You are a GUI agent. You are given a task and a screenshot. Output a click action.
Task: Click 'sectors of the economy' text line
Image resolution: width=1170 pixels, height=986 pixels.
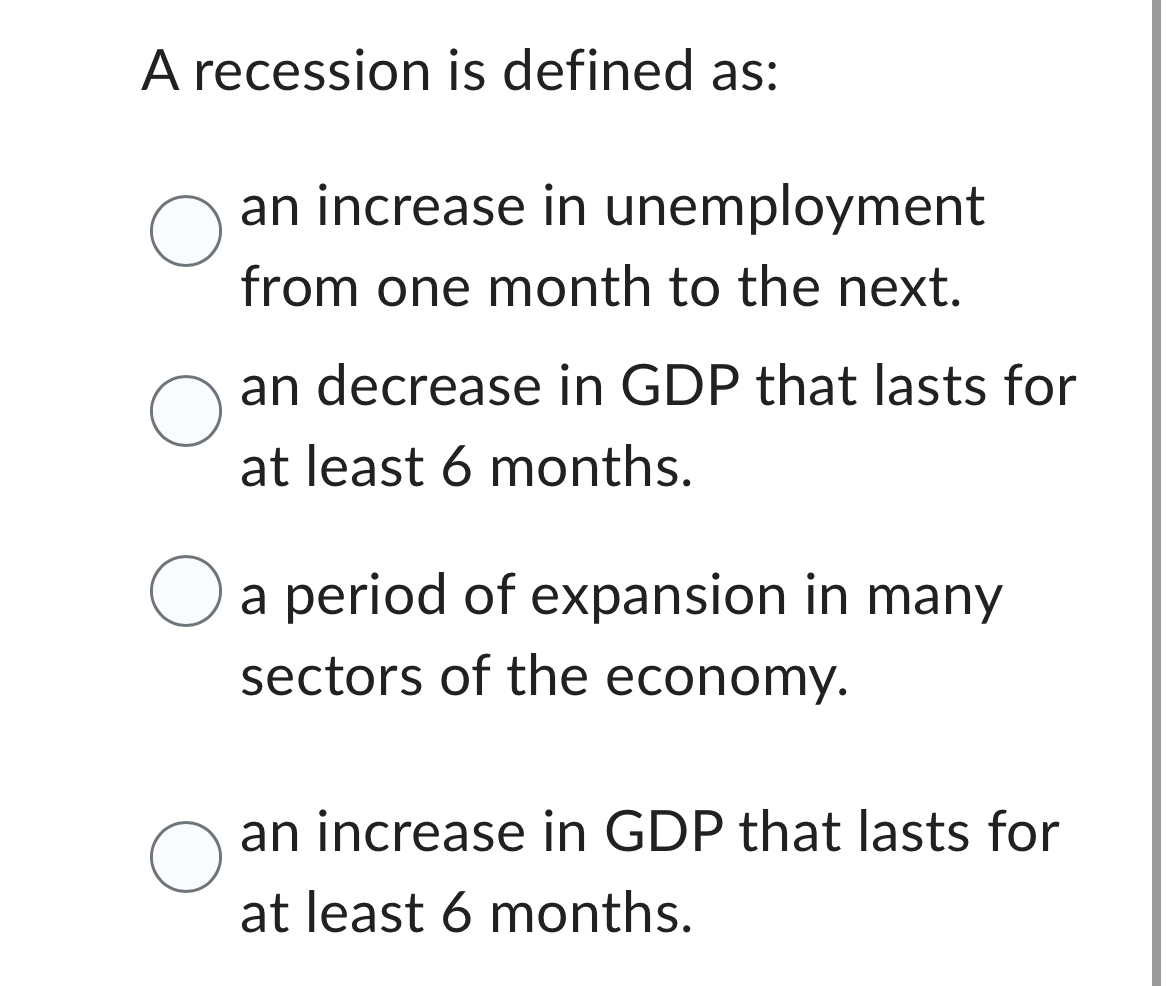tap(545, 676)
